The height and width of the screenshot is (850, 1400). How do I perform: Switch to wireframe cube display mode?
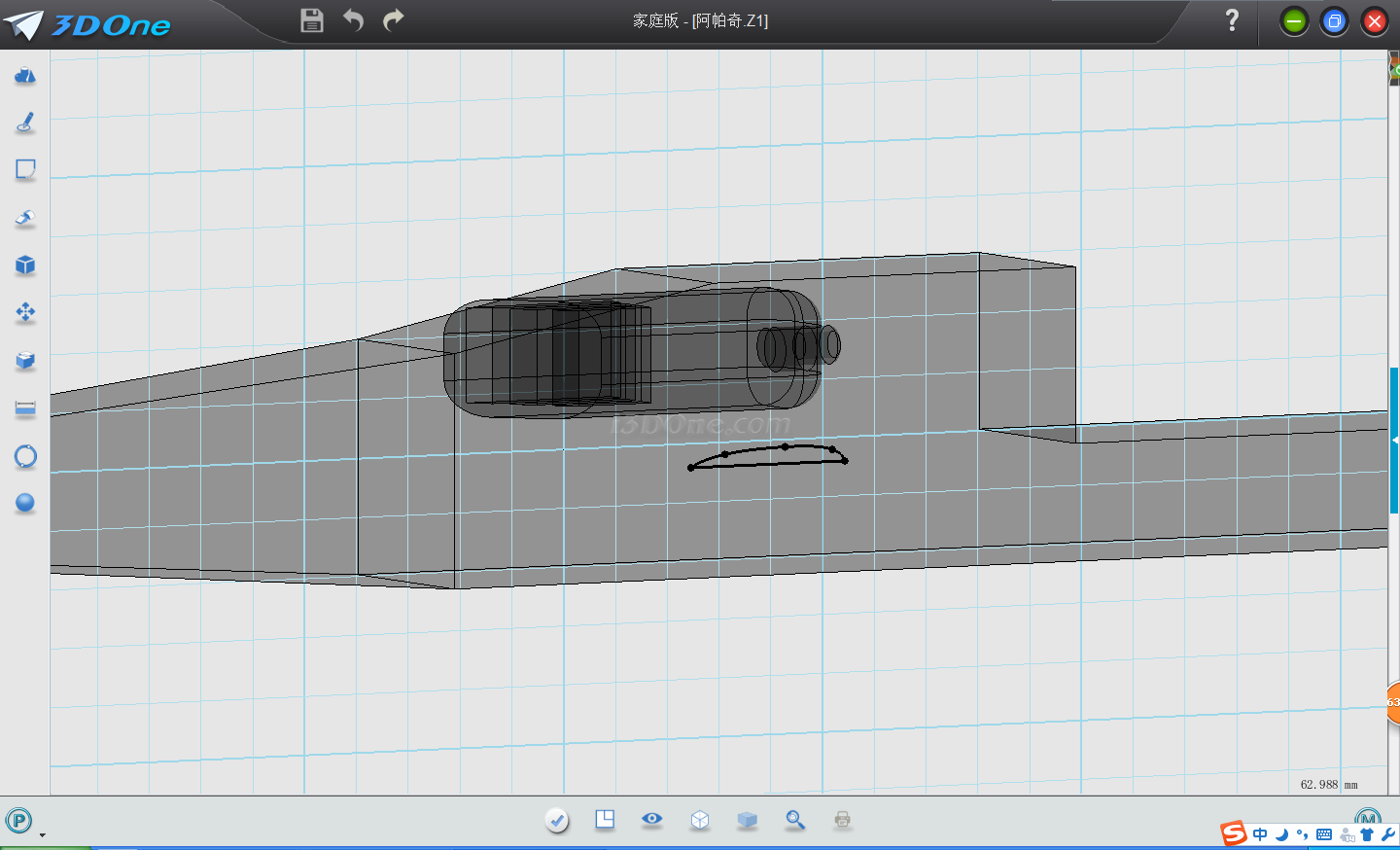click(x=699, y=820)
